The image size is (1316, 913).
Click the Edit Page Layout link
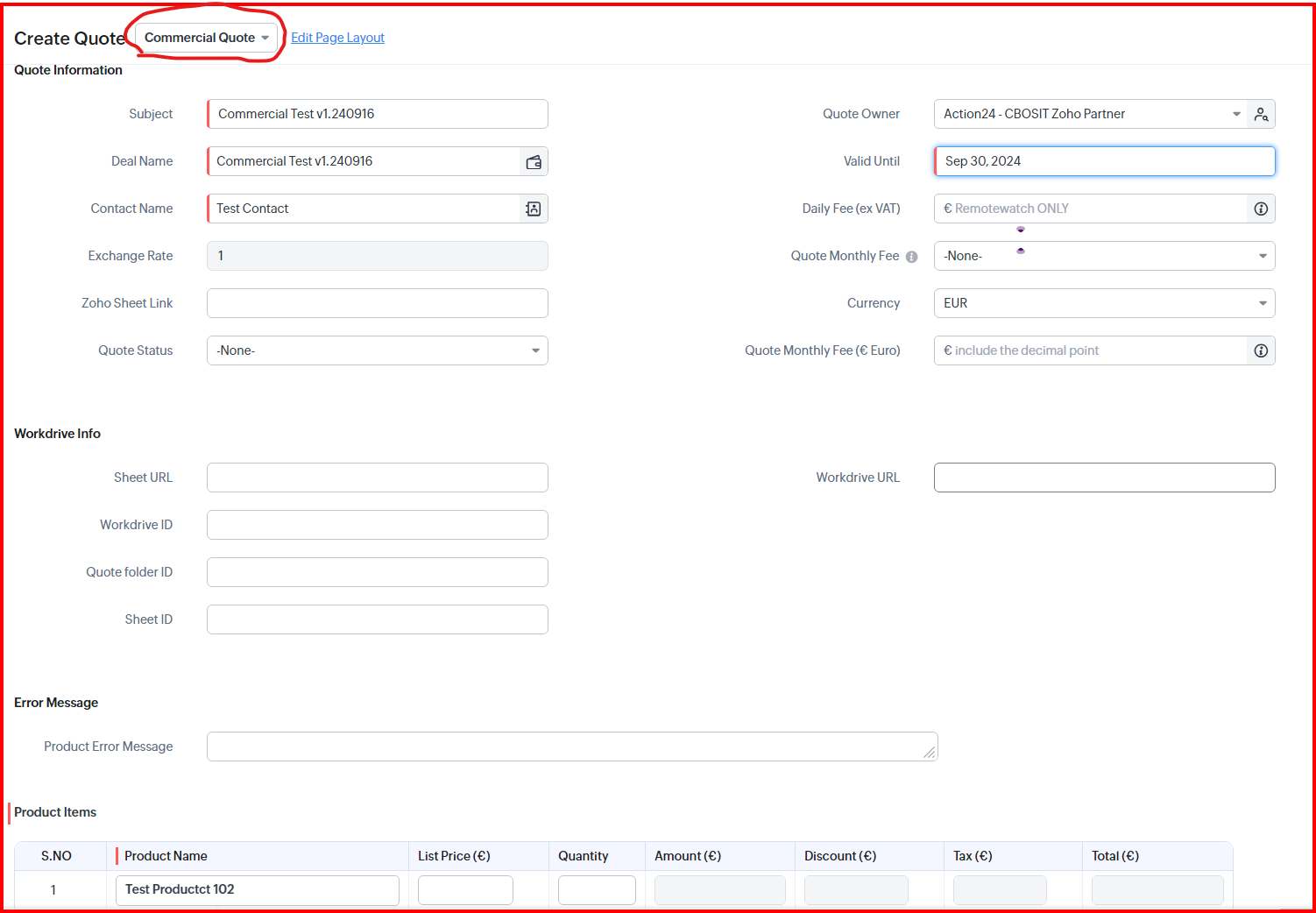pos(337,38)
